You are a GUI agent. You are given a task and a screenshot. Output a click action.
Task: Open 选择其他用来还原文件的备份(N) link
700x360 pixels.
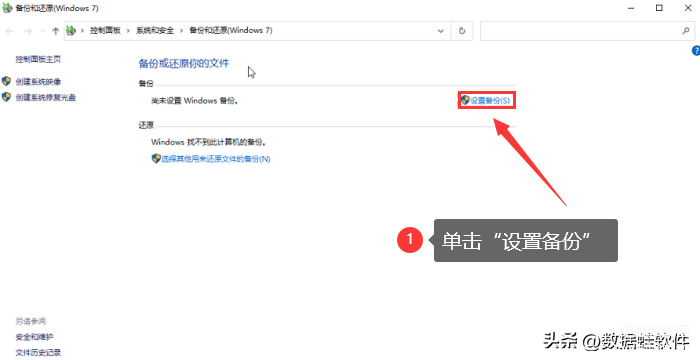coord(216,159)
